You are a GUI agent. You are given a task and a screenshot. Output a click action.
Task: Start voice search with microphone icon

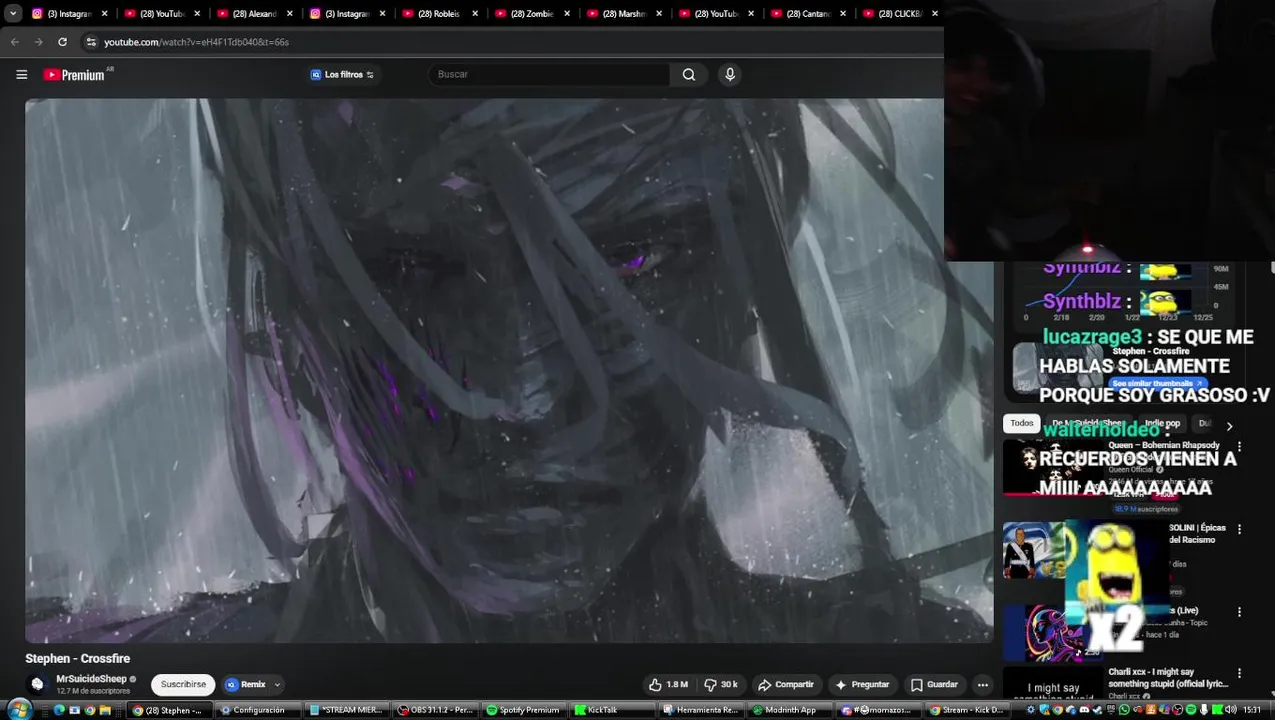click(730, 74)
